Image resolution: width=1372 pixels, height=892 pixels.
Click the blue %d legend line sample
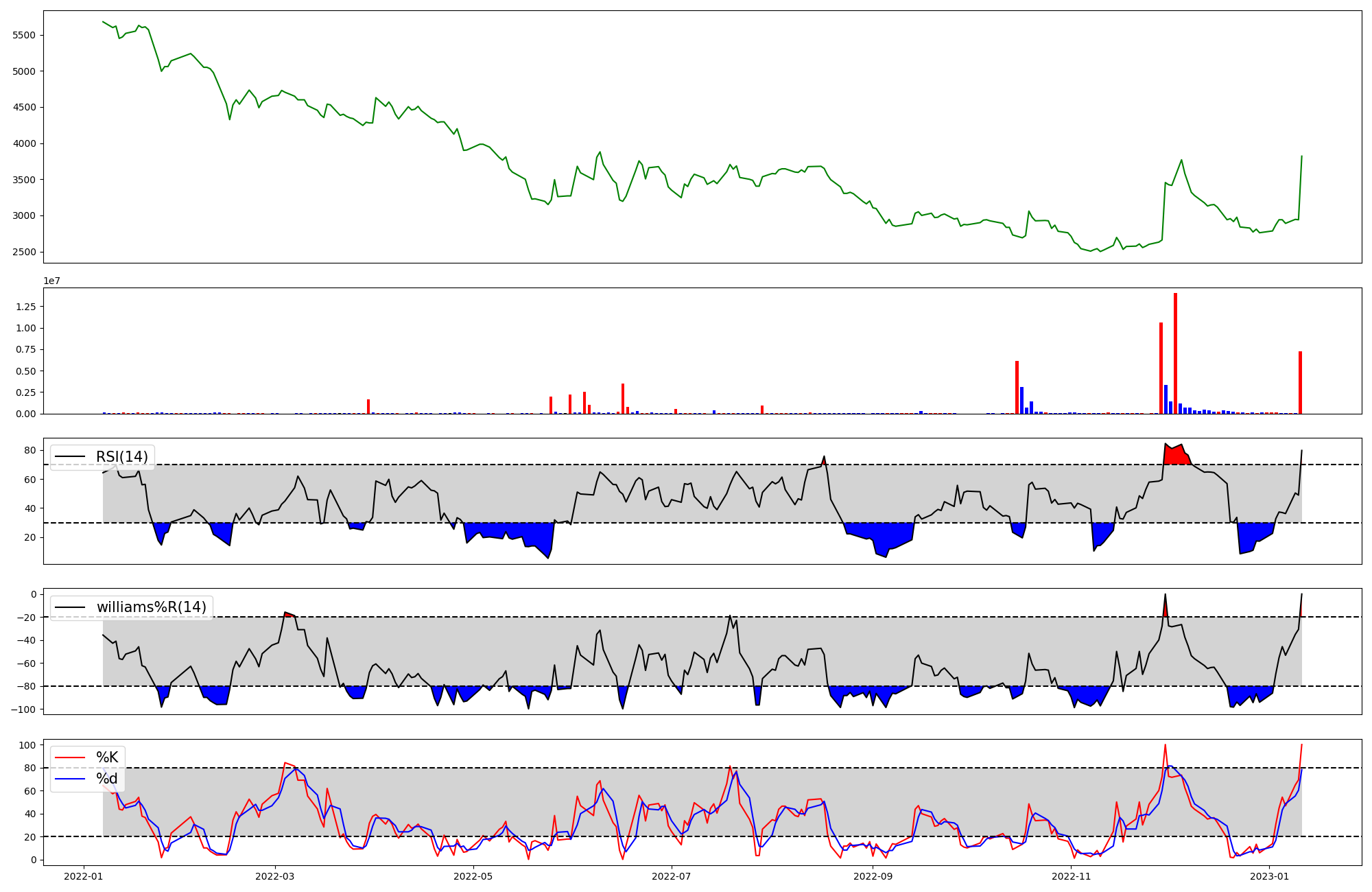coord(70,779)
